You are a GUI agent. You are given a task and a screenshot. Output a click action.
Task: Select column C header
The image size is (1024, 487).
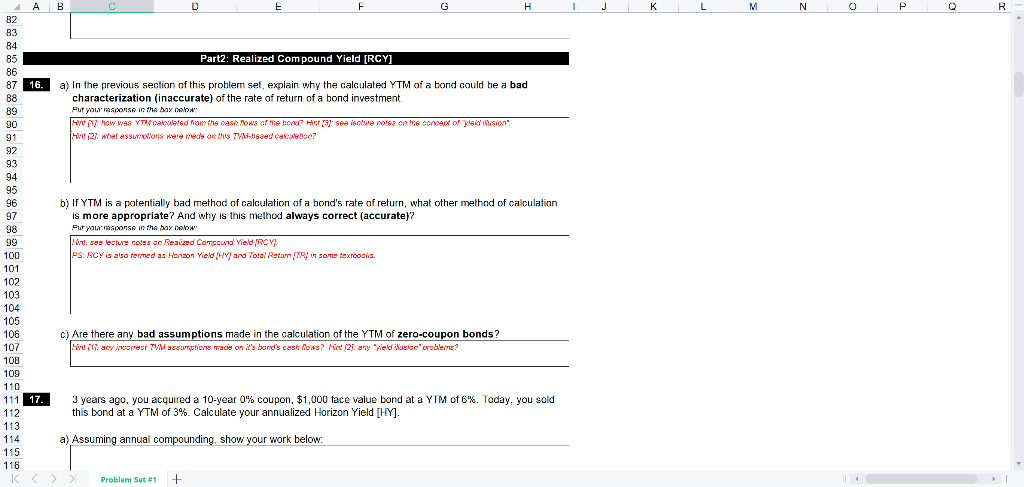tap(112, 7)
